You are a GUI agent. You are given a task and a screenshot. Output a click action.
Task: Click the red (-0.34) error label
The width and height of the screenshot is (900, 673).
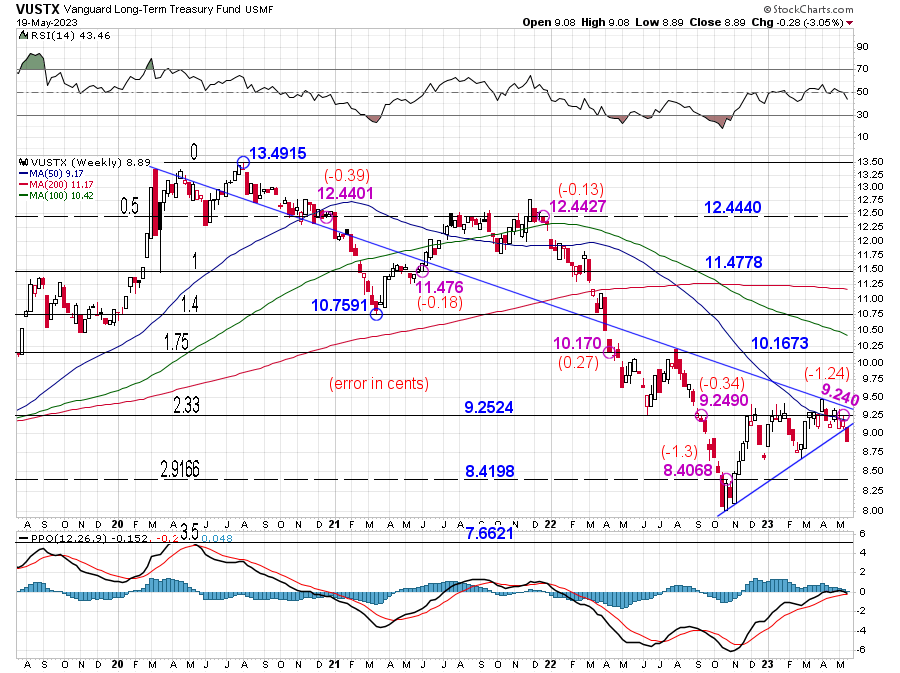[x=722, y=383]
